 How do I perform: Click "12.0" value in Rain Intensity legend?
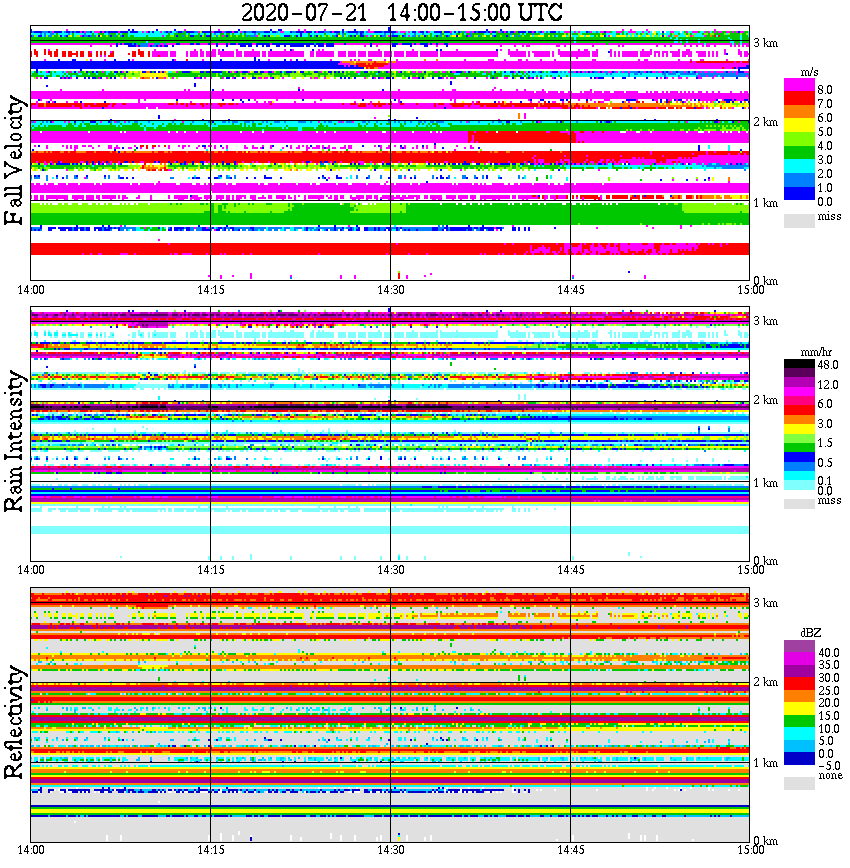pos(828,384)
